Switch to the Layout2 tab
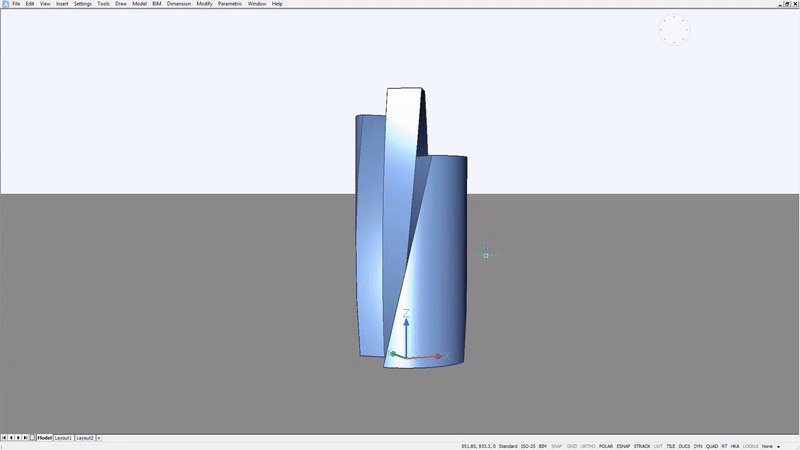Viewport: 800px width, 450px height. click(85, 438)
